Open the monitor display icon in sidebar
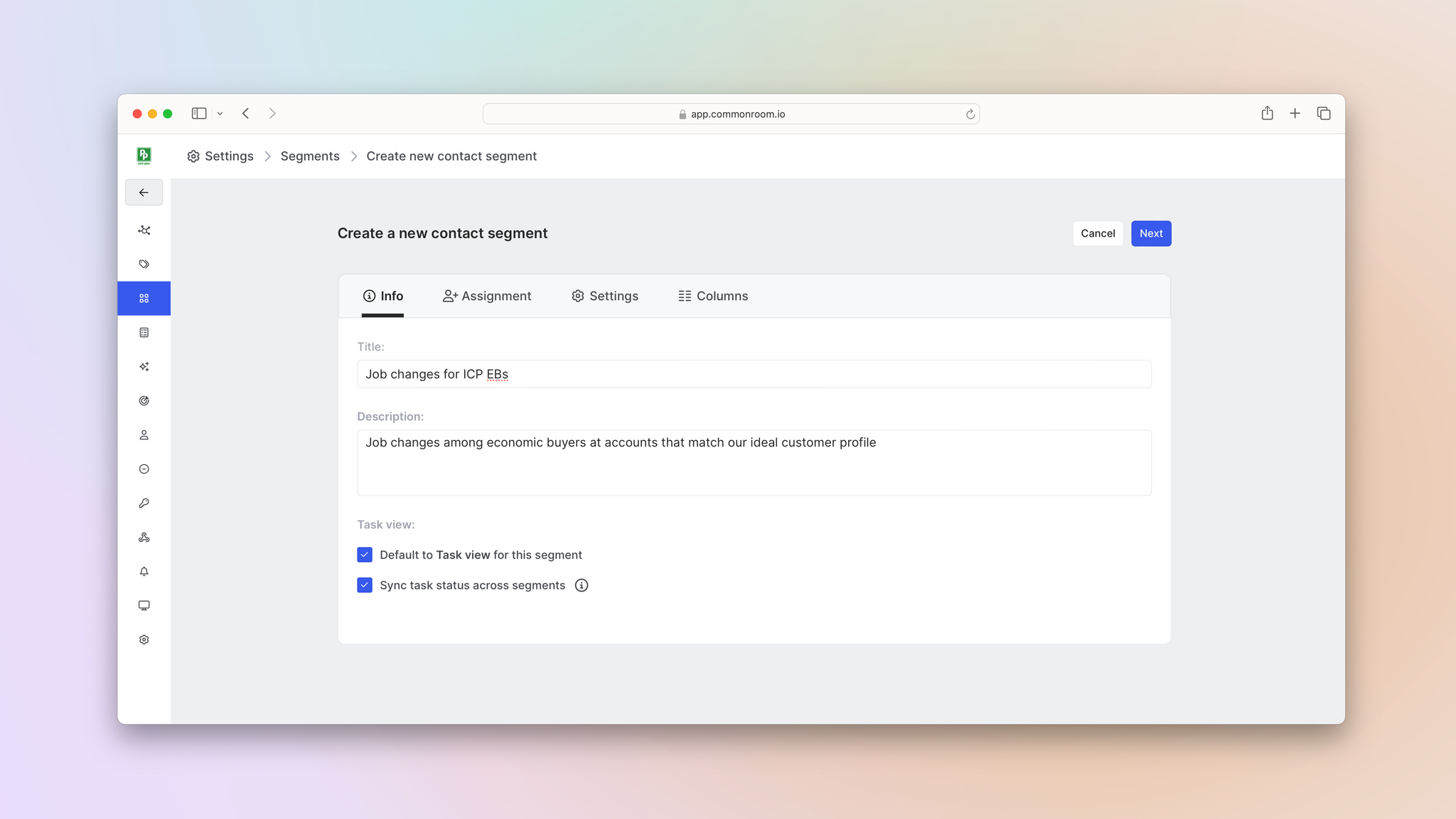 click(x=144, y=606)
